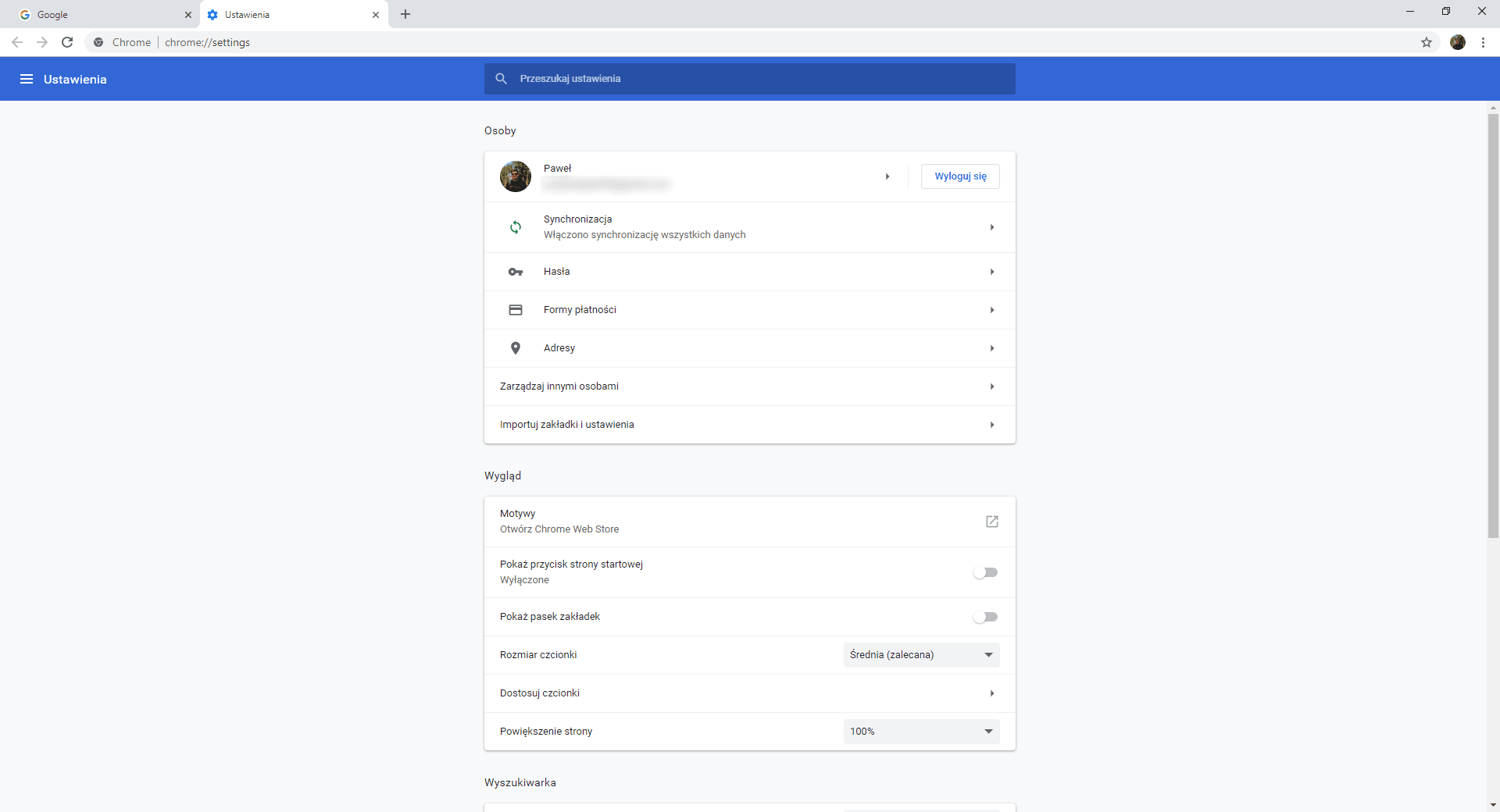This screenshot has width=1500, height=812.
Task: Expand Synchronizacja settings row
Action: [x=750, y=227]
